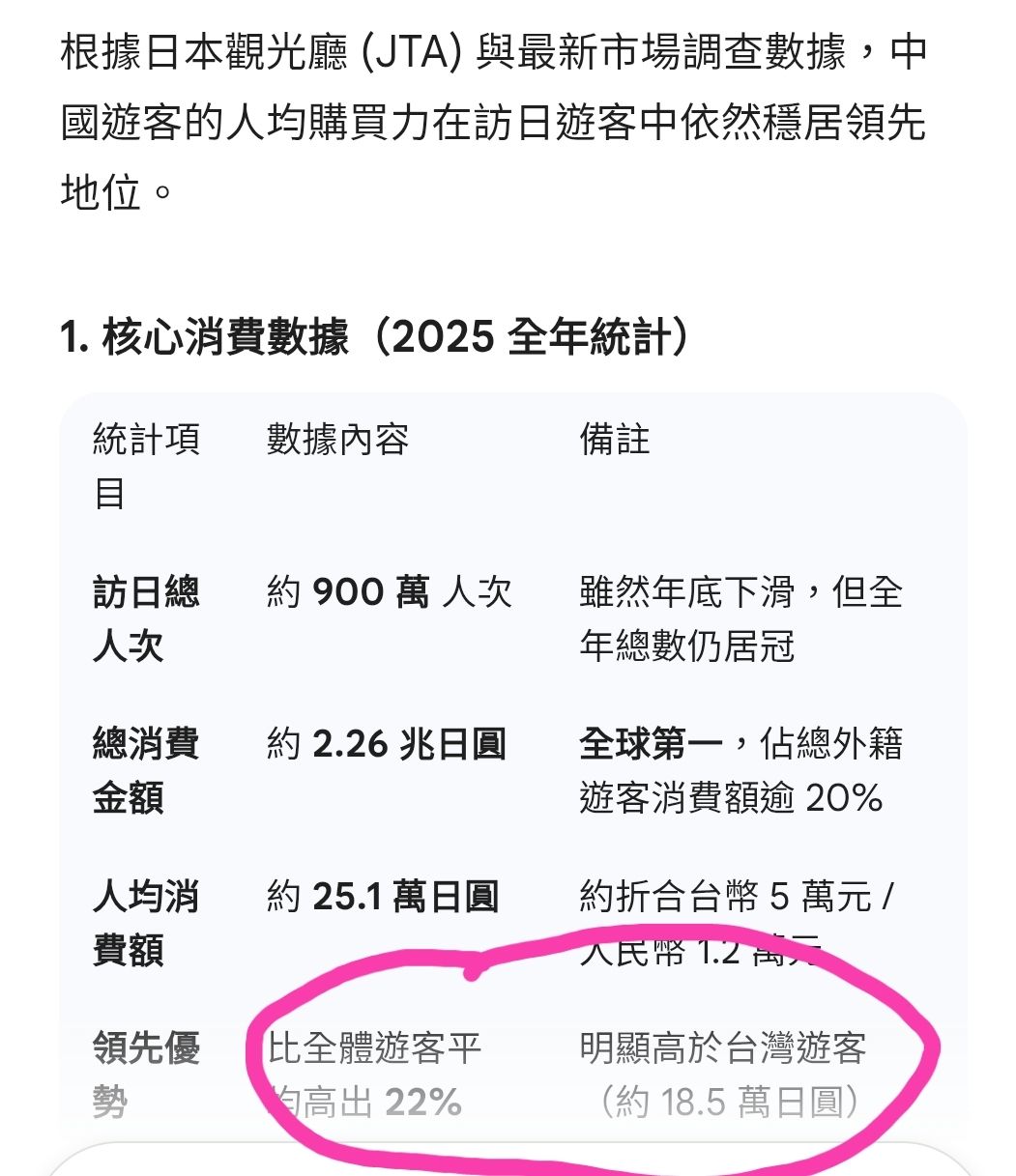This screenshot has width=1016, height=1176.
Task: Click the 明顯高於台灣遊客 remark
Action: (722, 1048)
